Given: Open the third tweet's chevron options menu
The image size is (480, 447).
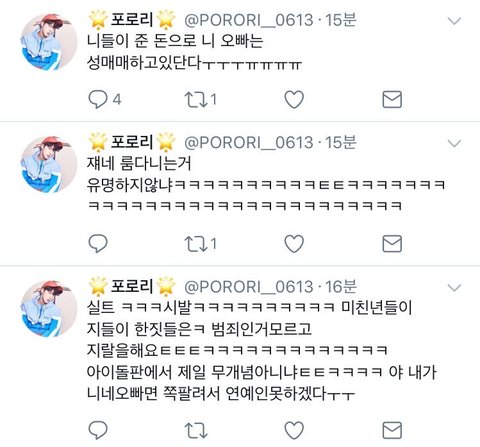Looking at the screenshot, I should [x=454, y=288].
